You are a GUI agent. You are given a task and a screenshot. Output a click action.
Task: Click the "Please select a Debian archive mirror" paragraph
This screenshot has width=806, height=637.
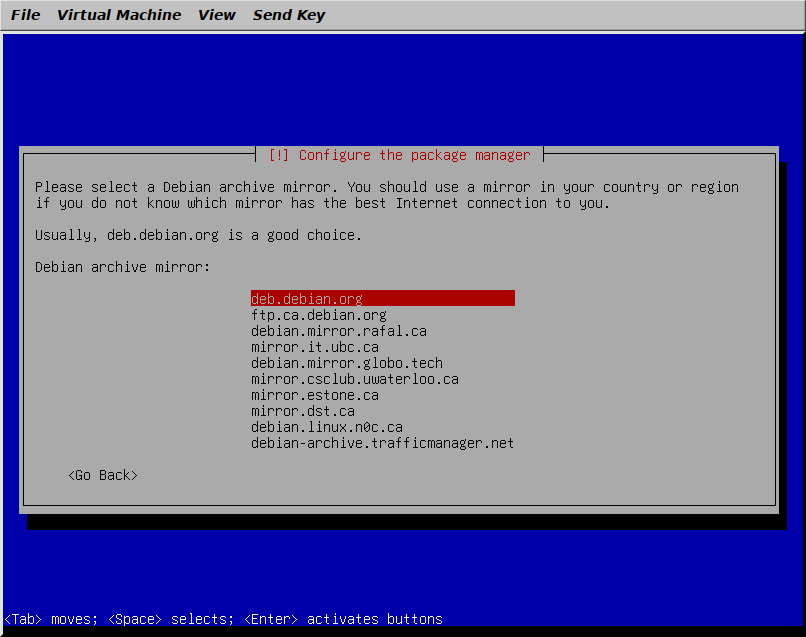tap(386, 195)
